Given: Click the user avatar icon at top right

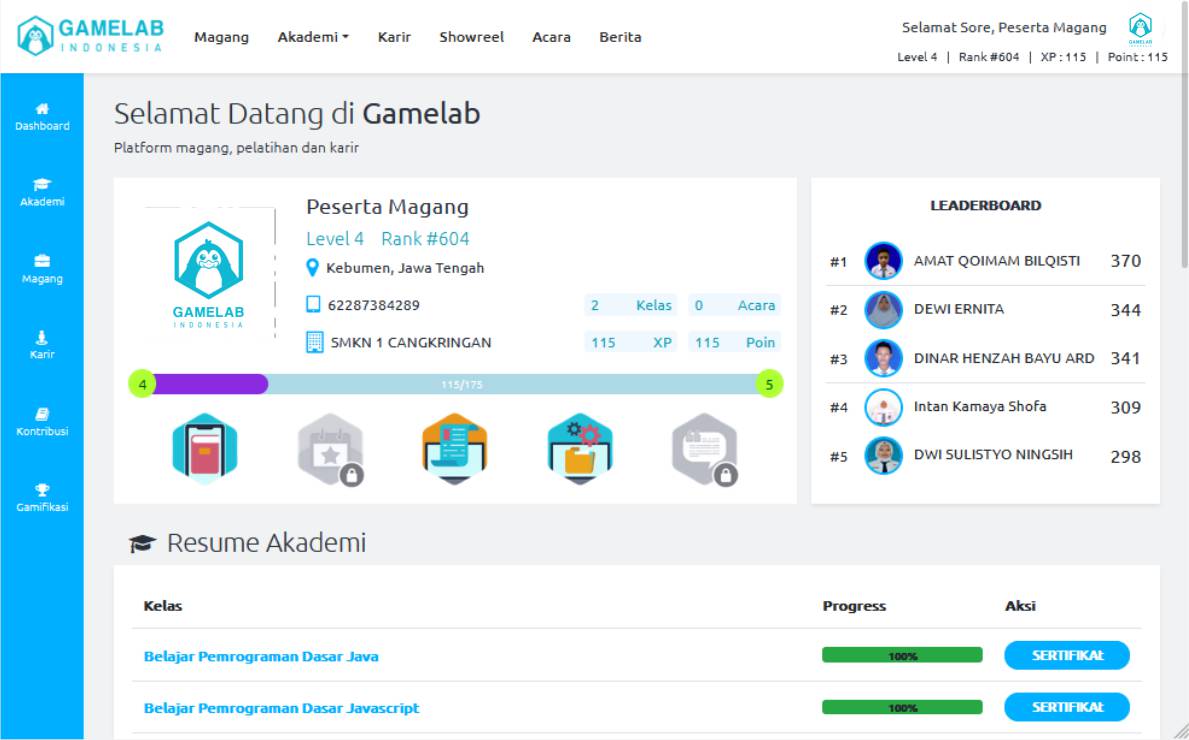Looking at the screenshot, I should click(1140, 30).
